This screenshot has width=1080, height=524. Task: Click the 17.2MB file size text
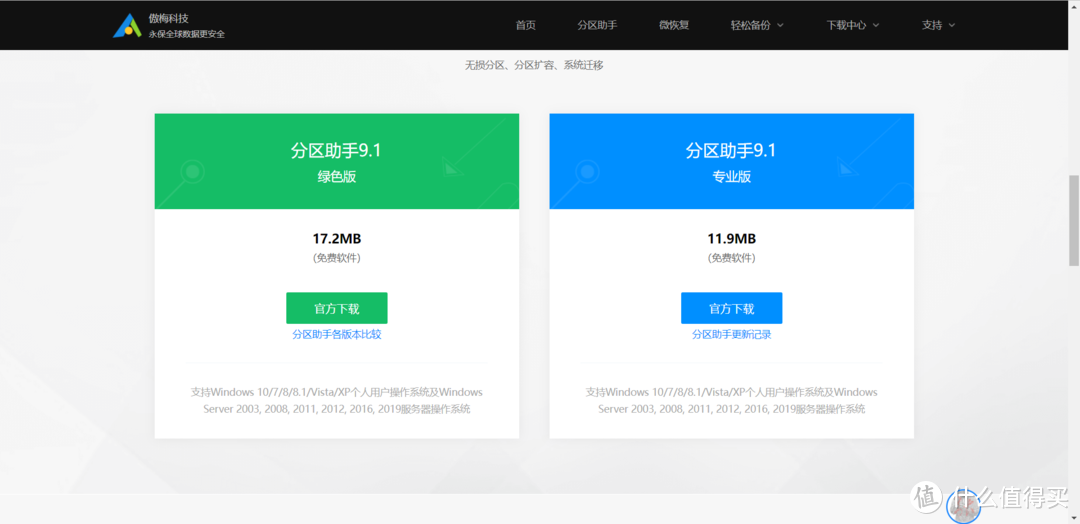337,239
